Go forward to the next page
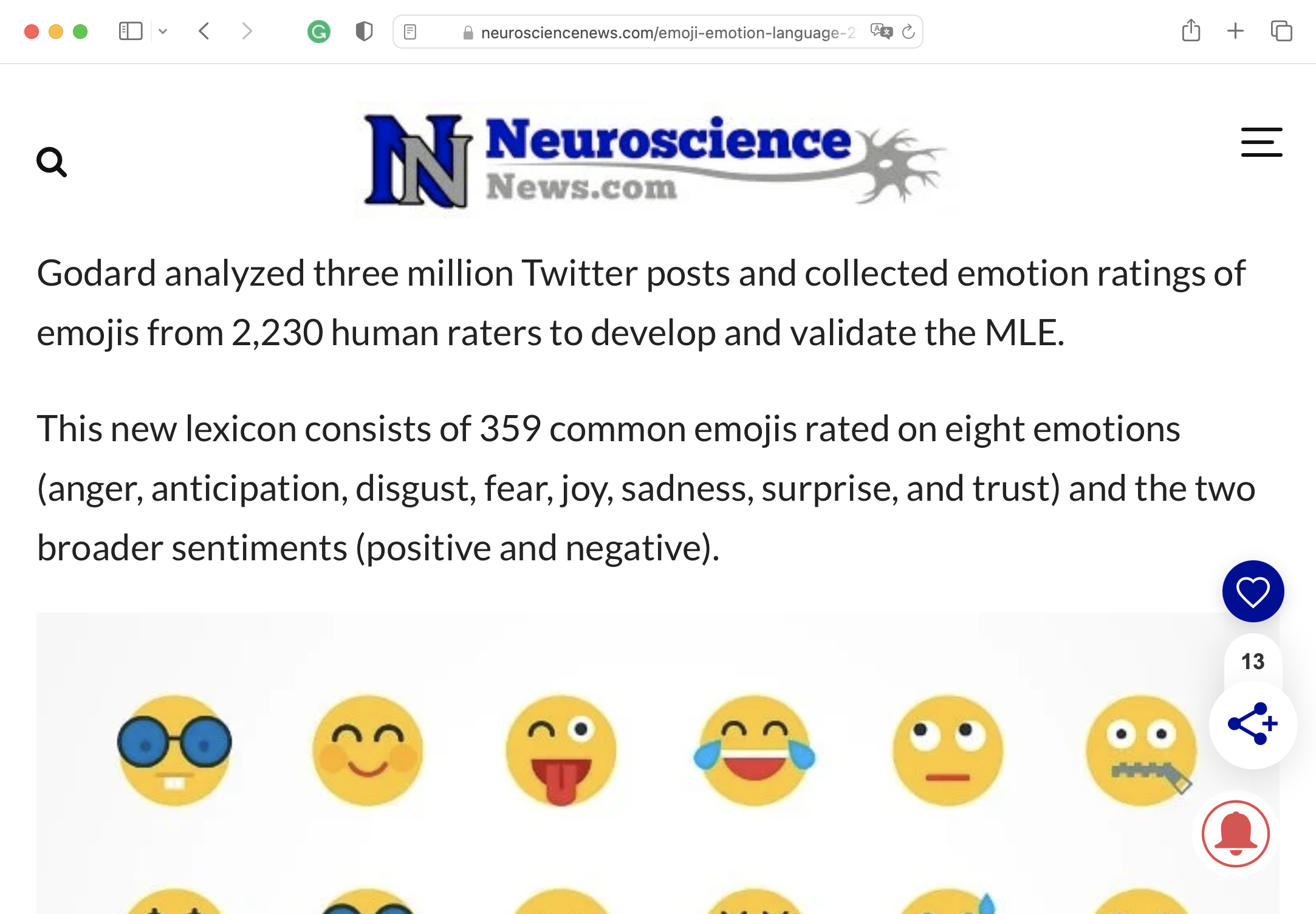1316x914 pixels. [x=246, y=32]
